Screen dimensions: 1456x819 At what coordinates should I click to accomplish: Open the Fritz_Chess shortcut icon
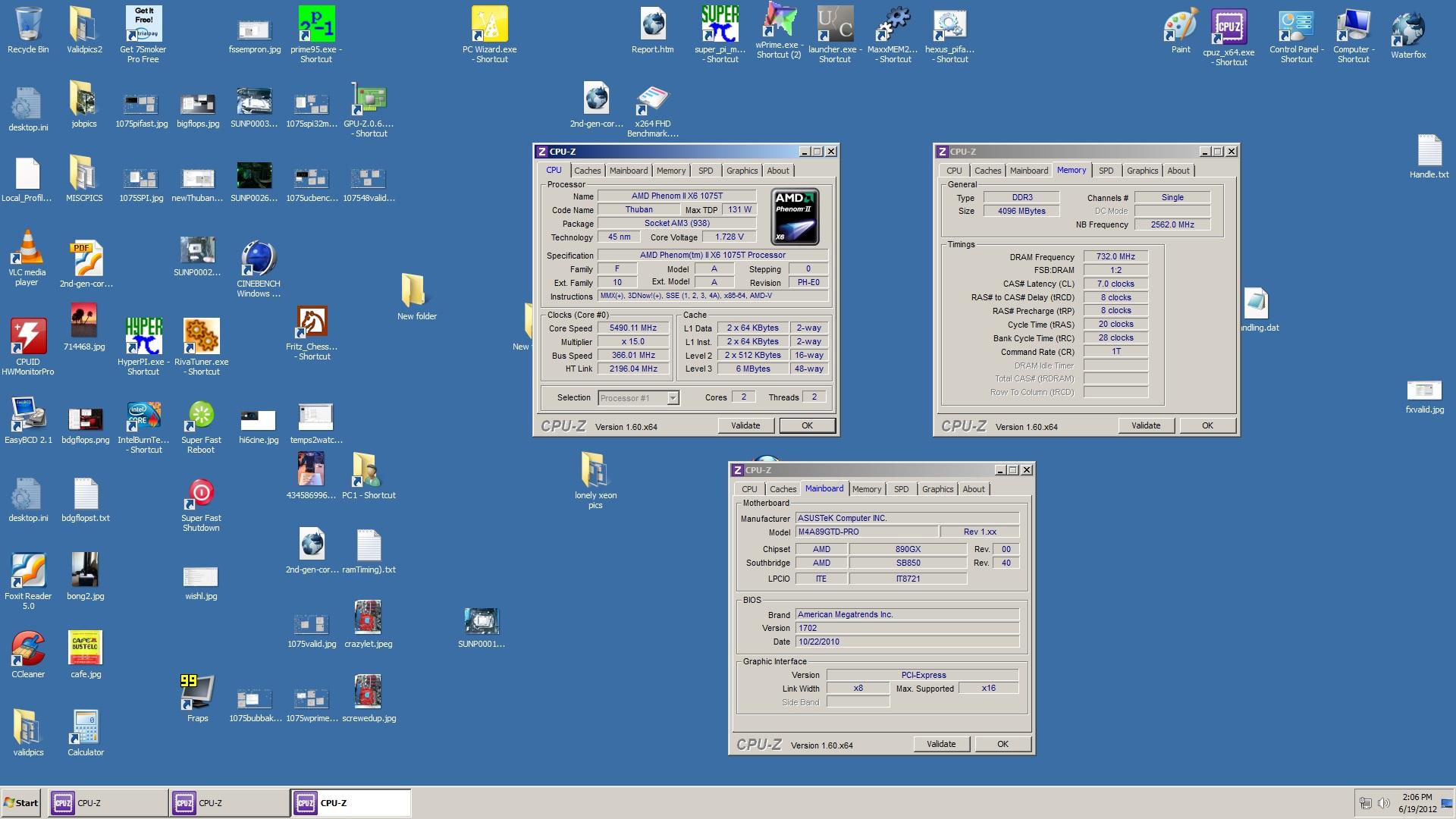pyautogui.click(x=312, y=334)
